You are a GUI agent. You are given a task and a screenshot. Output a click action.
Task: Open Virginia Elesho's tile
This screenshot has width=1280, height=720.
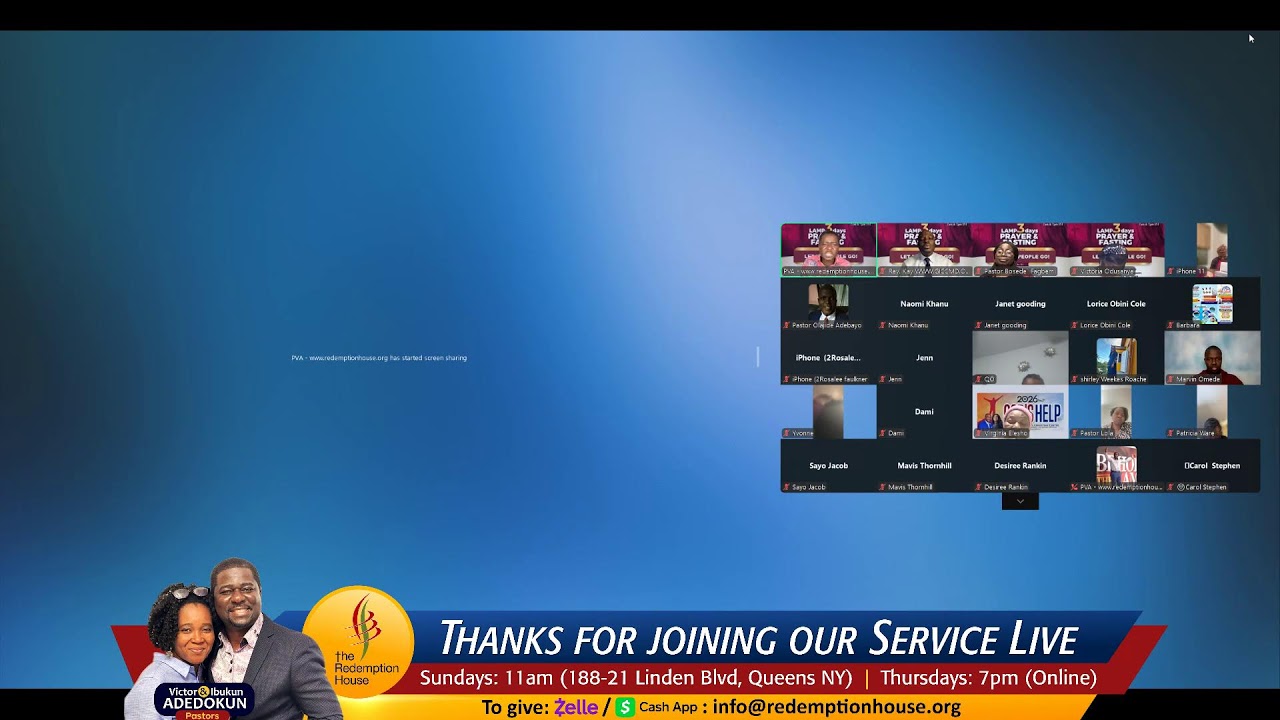point(1020,412)
